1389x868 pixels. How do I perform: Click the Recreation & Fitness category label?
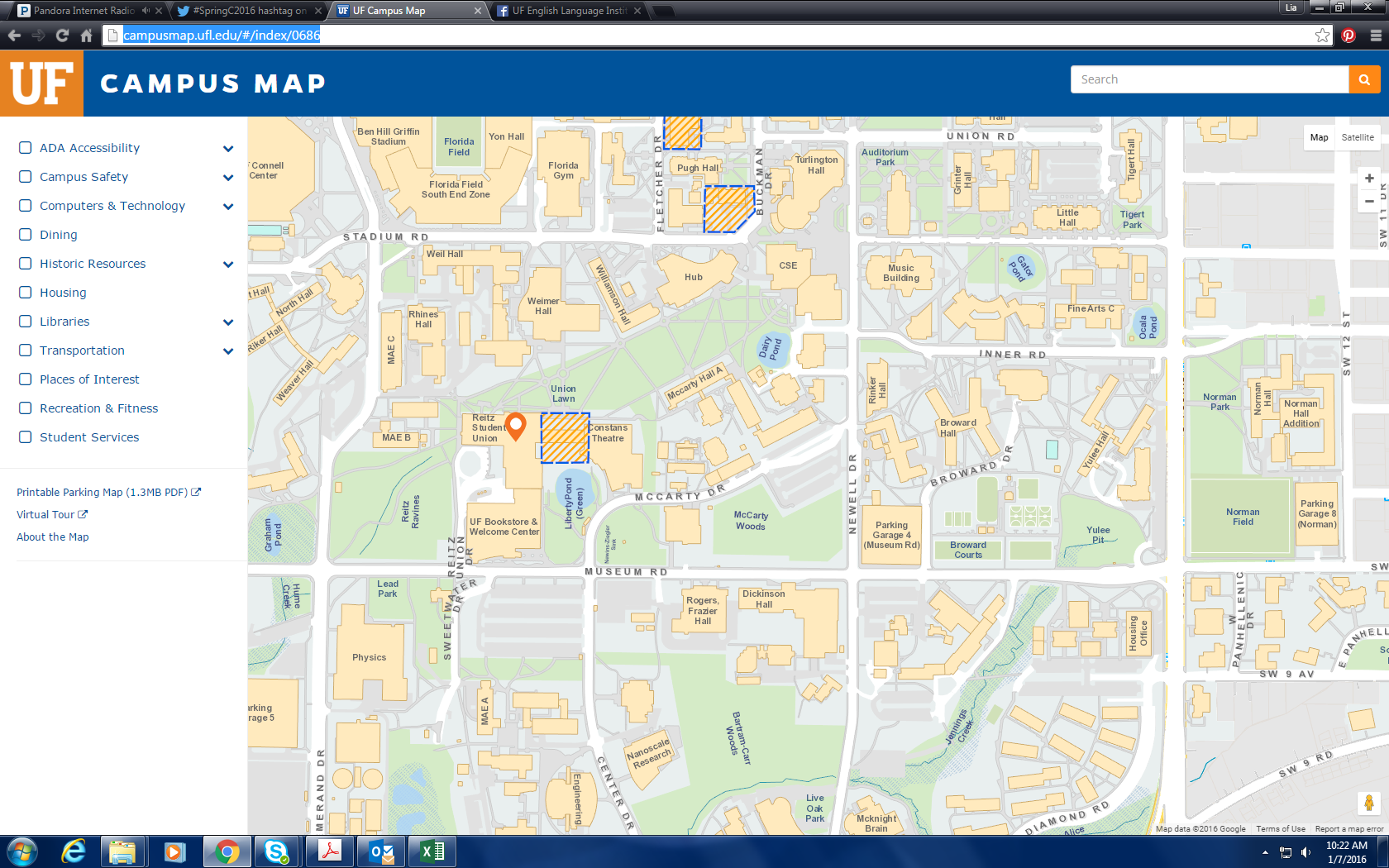pos(99,408)
